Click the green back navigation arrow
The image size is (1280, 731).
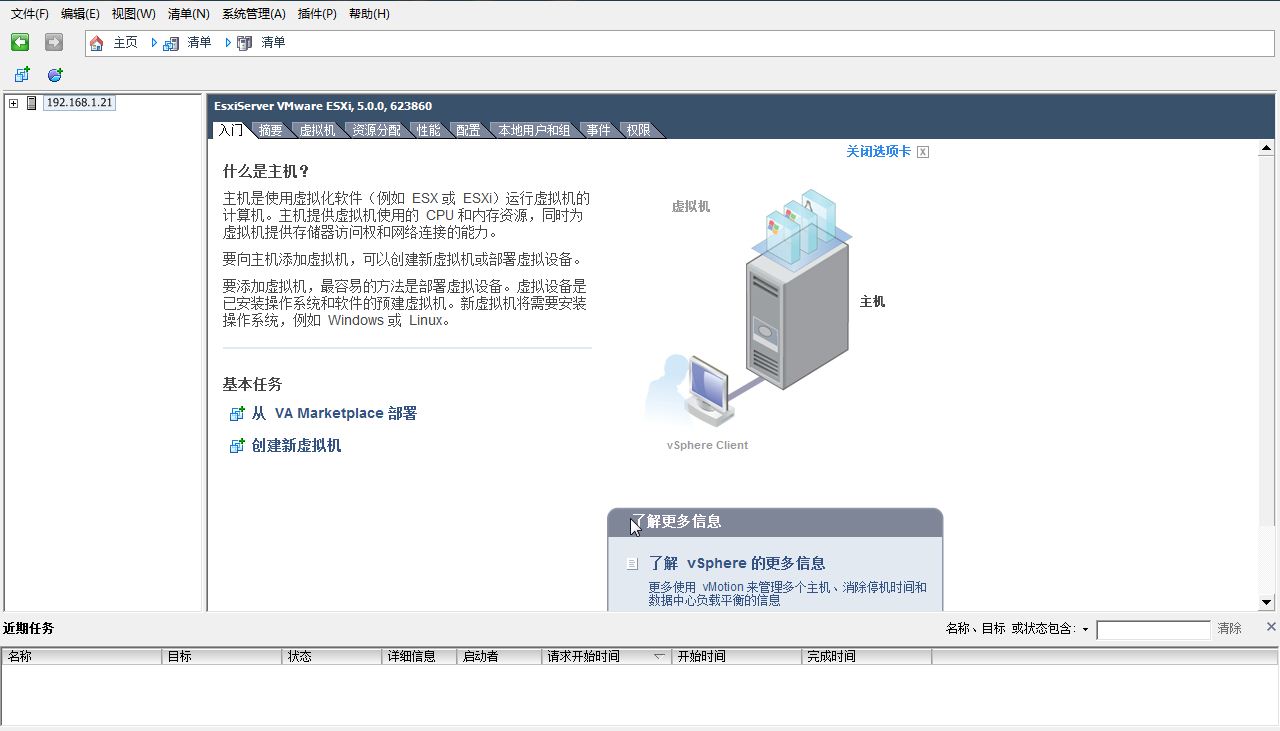point(20,42)
